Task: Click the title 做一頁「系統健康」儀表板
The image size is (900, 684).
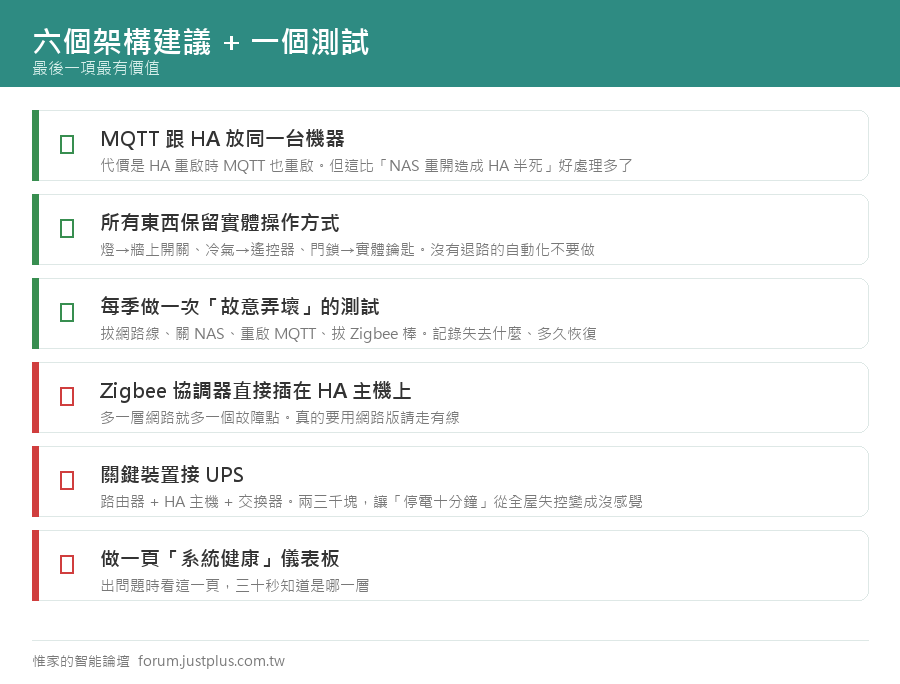Action: (220, 558)
